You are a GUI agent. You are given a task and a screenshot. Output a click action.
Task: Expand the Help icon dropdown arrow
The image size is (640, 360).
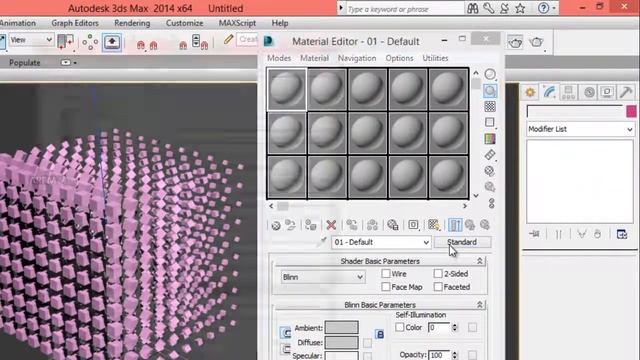(x=554, y=8)
